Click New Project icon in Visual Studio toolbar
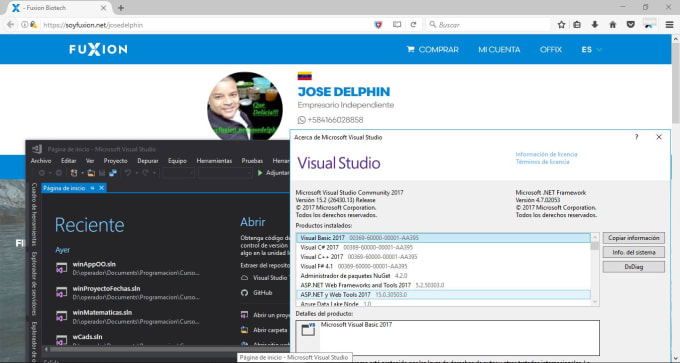 click(x=74, y=173)
